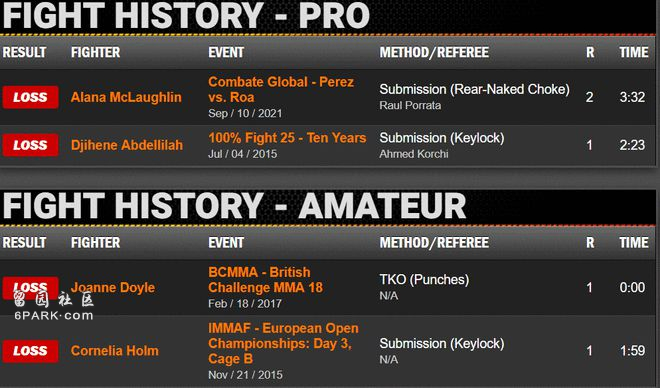
Task: Click METHOD/REFEREE header in Amateur table
Action: [434, 242]
